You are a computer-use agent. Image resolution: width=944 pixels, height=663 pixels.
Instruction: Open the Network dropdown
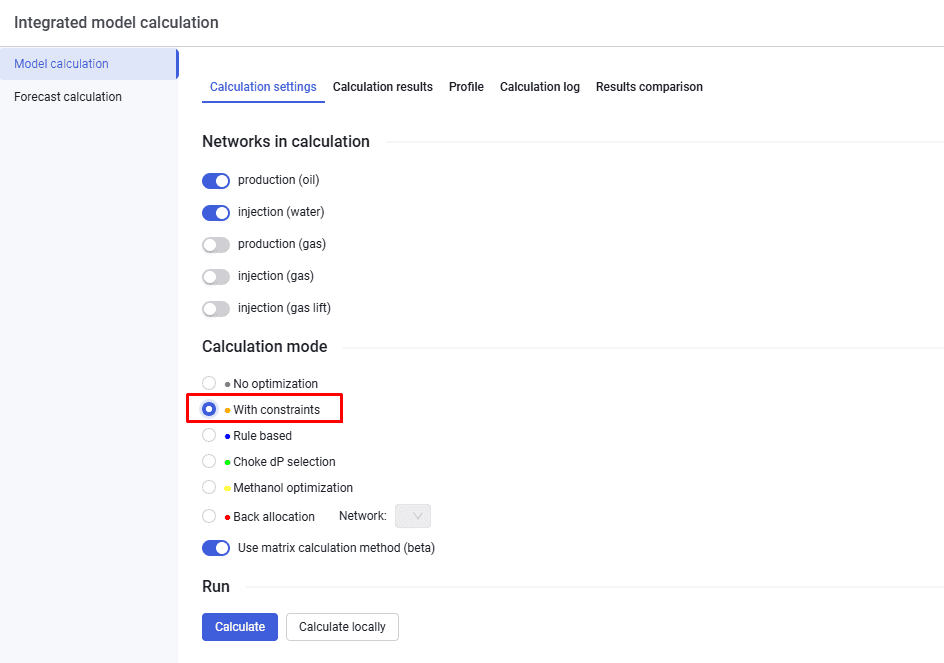pos(413,516)
